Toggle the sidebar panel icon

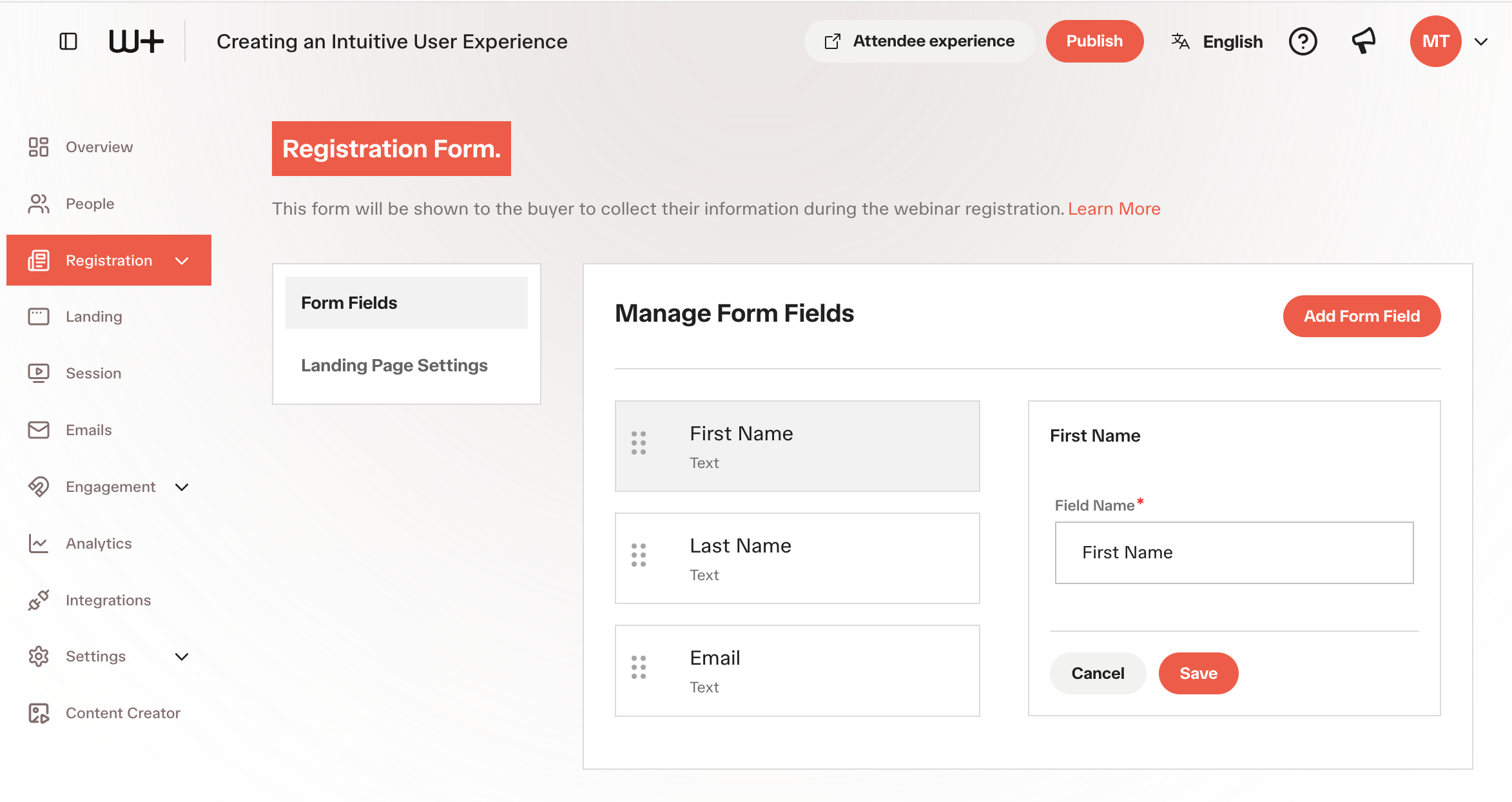68,41
